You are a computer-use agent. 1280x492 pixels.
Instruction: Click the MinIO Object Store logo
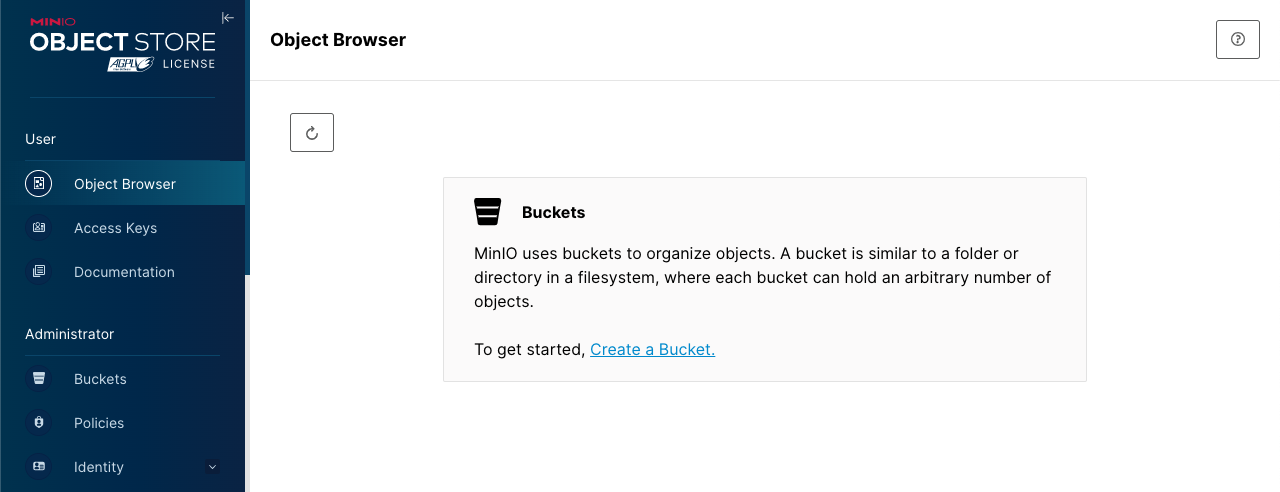122,44
